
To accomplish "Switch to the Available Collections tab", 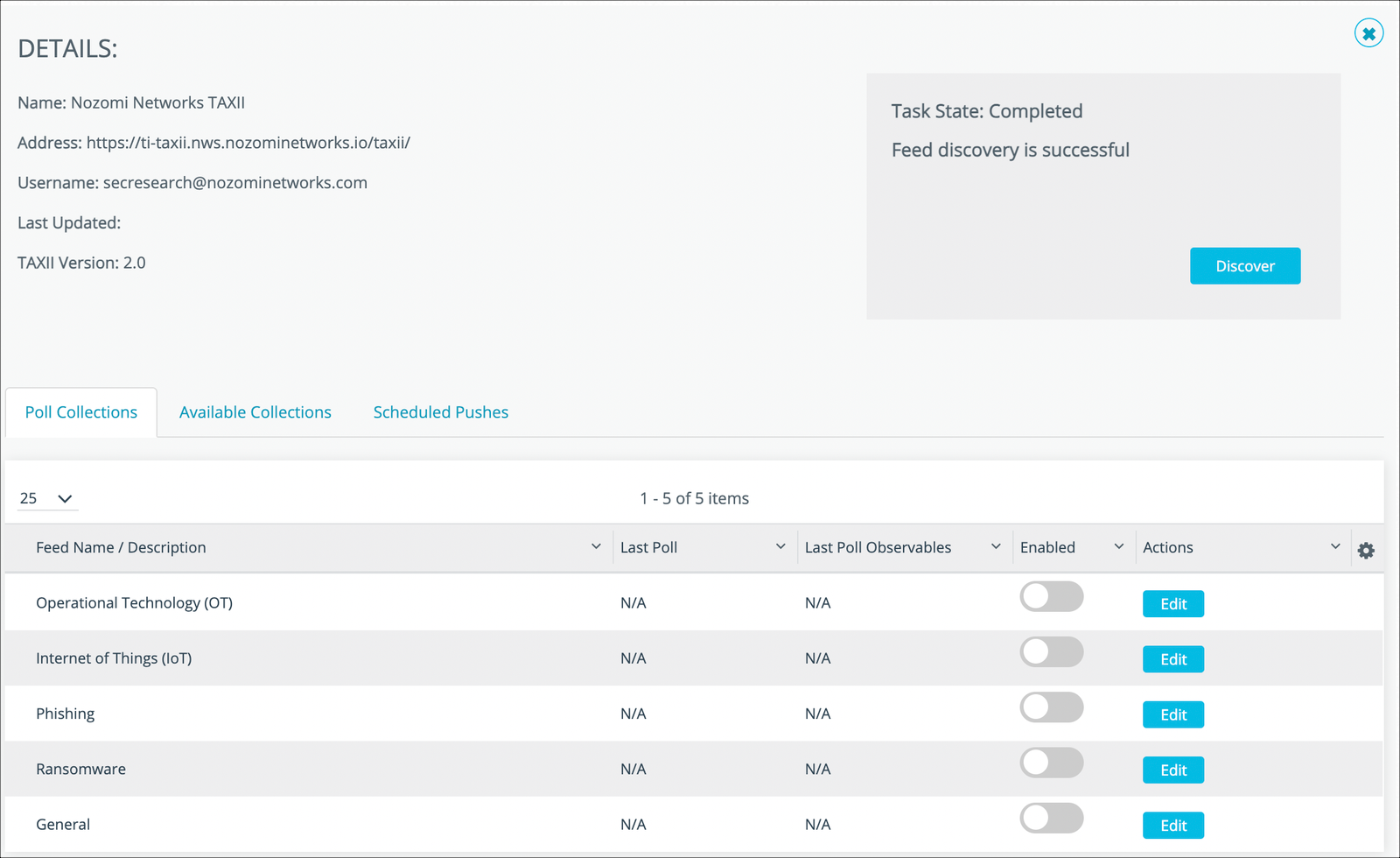I will point(255,412).
